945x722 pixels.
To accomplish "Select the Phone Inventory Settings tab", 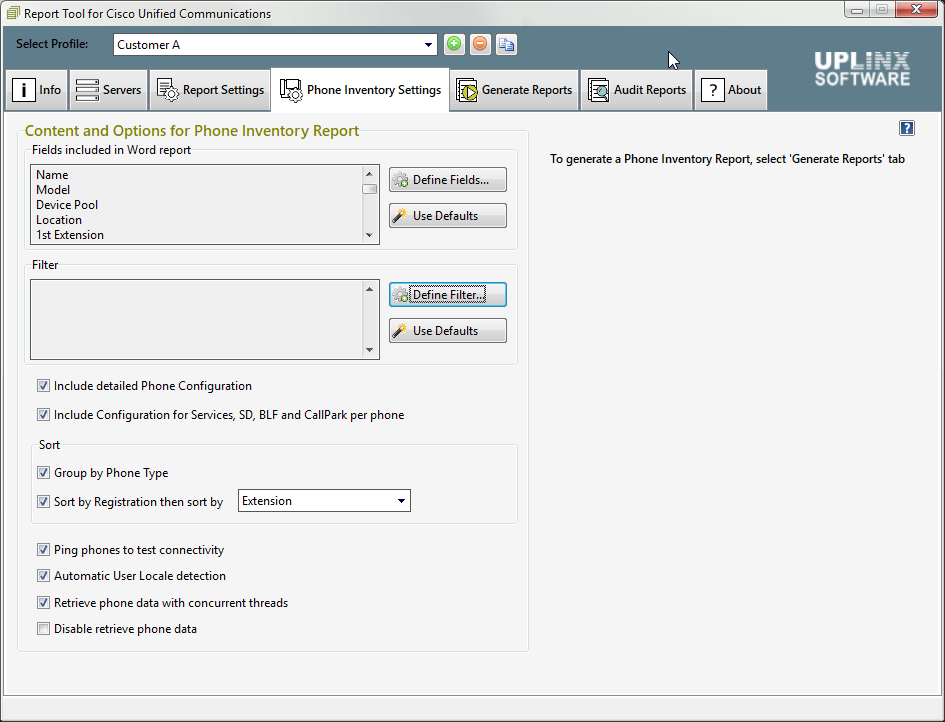I will [x=360, y=90].
